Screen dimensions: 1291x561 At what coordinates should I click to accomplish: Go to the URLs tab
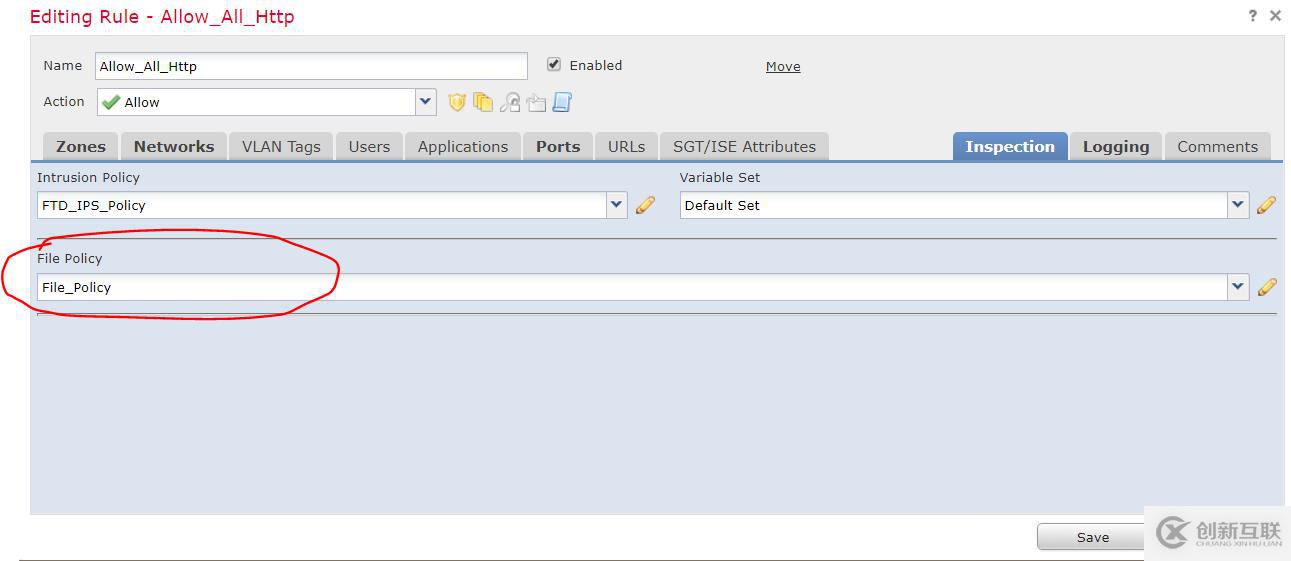(x=627, y=146)
